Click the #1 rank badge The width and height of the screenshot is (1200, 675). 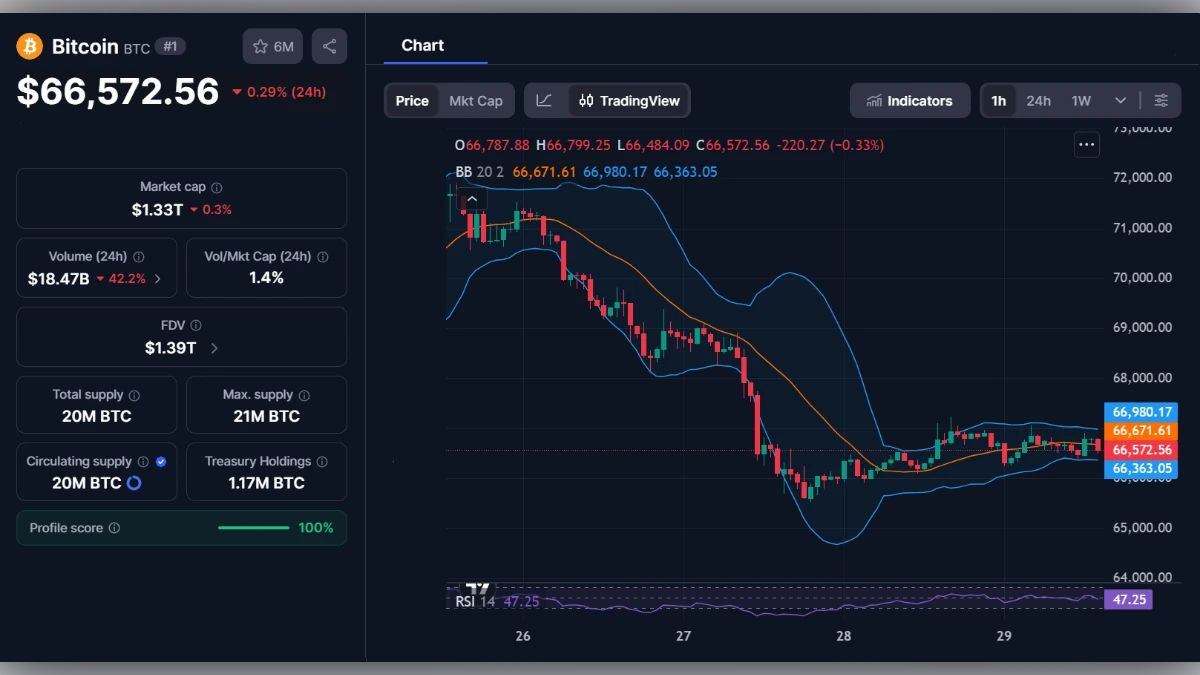coord(169,46)
